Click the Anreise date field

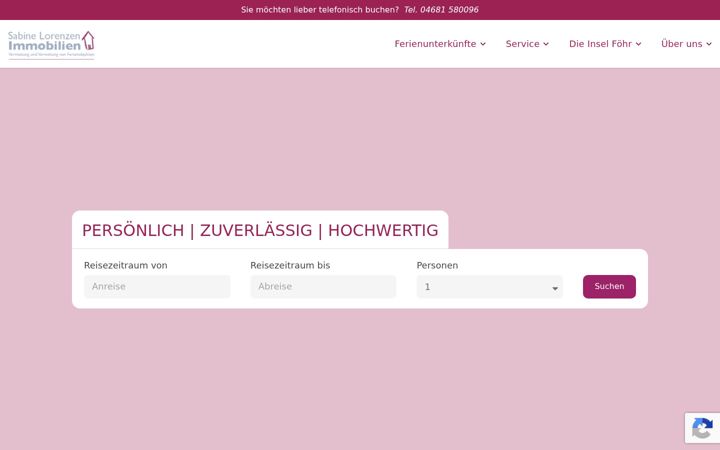click(x=157, y=287)
